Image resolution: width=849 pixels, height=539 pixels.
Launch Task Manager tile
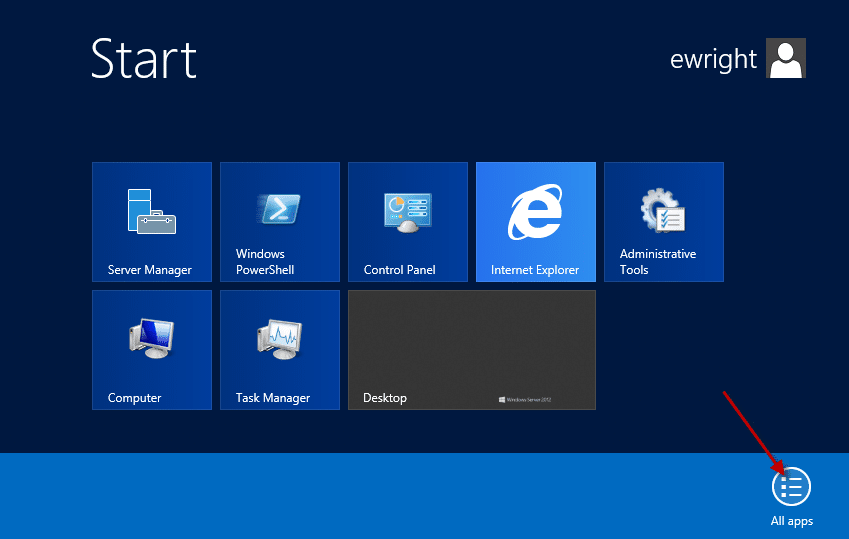(280, 350)
